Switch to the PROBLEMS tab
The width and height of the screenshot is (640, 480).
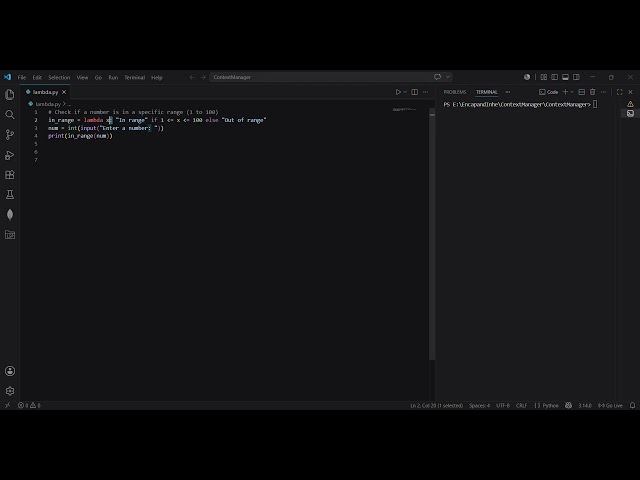point(455,92)
